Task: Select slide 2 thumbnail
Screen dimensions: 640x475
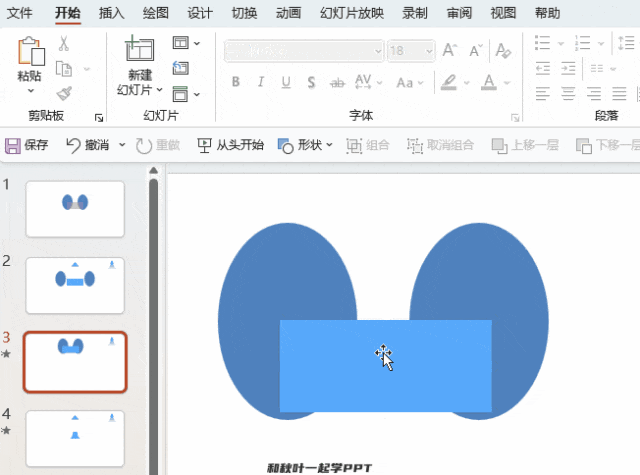Action: click(x=75, y=285)
